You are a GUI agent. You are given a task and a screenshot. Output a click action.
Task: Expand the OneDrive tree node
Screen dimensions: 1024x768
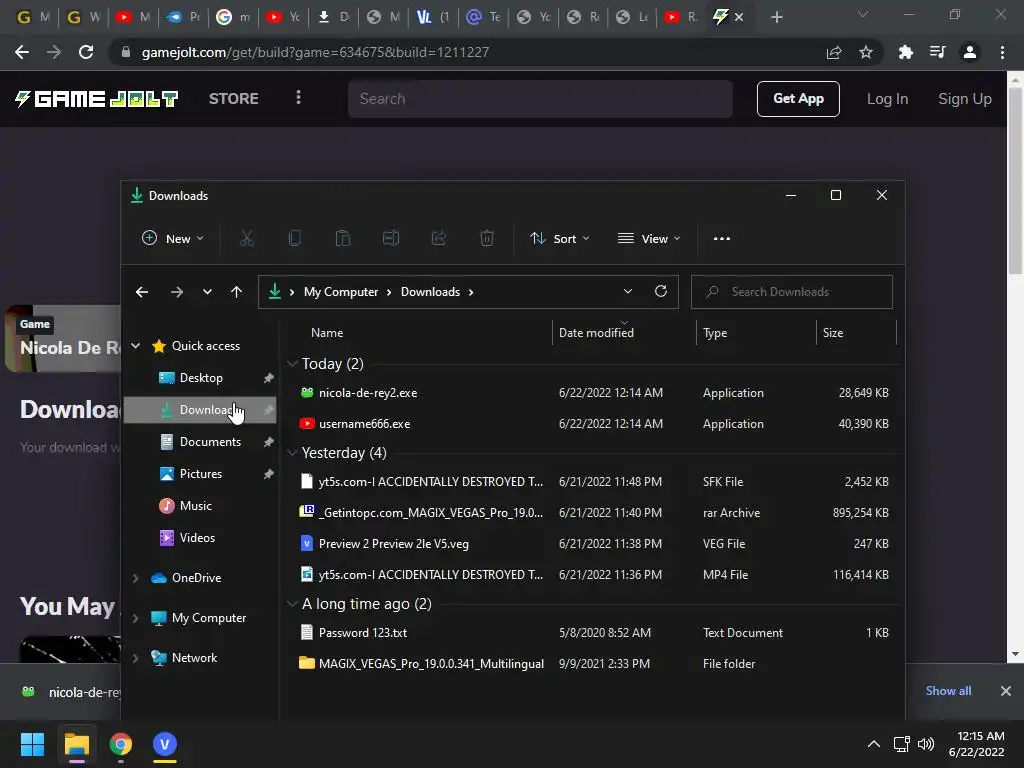point(135,578)
